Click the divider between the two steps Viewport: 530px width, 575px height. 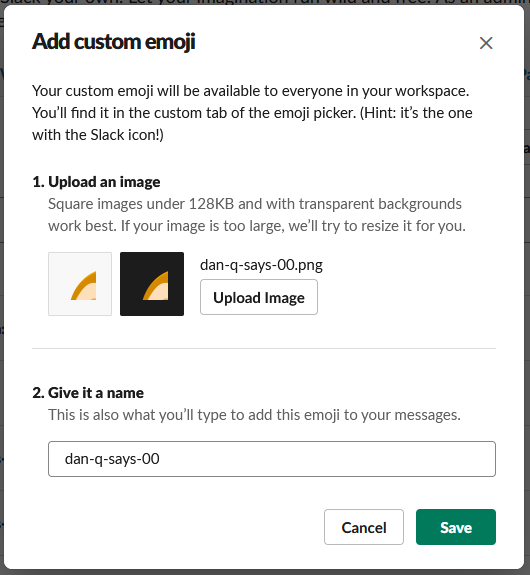tap(264, 348)
